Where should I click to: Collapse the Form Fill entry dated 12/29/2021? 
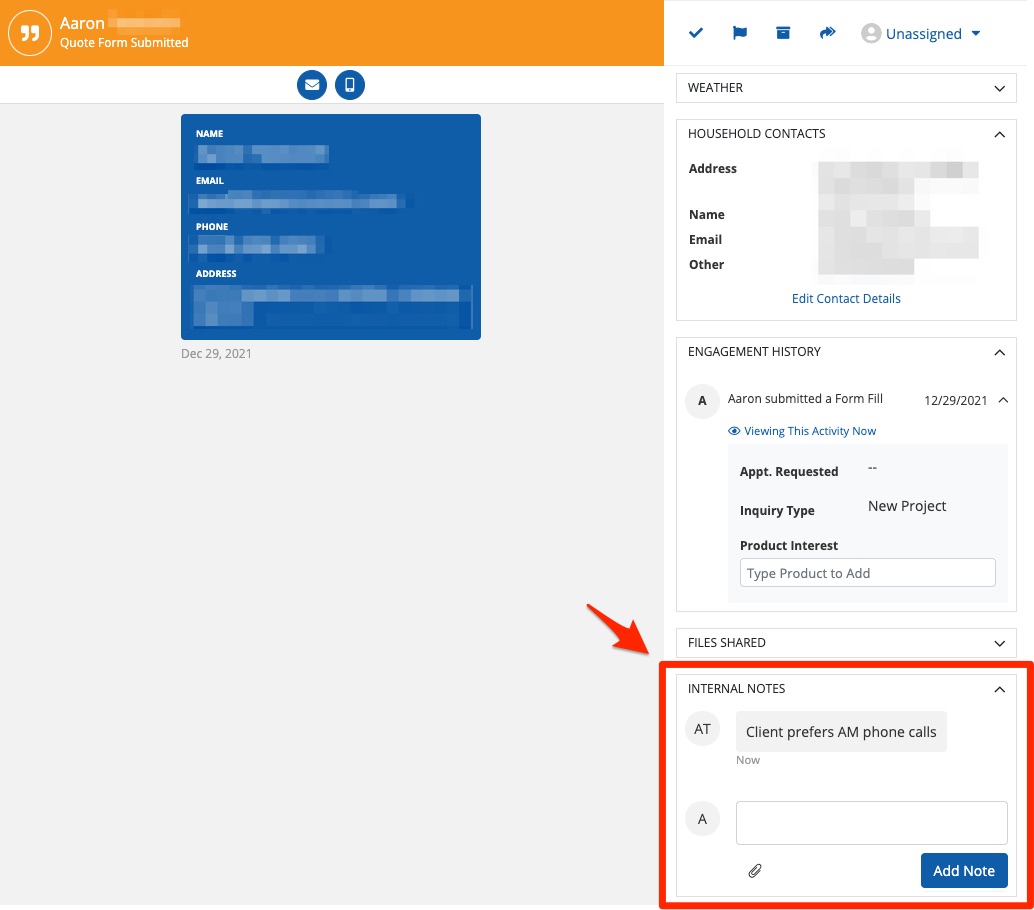pyautogui.click(x=1003, y=400)
